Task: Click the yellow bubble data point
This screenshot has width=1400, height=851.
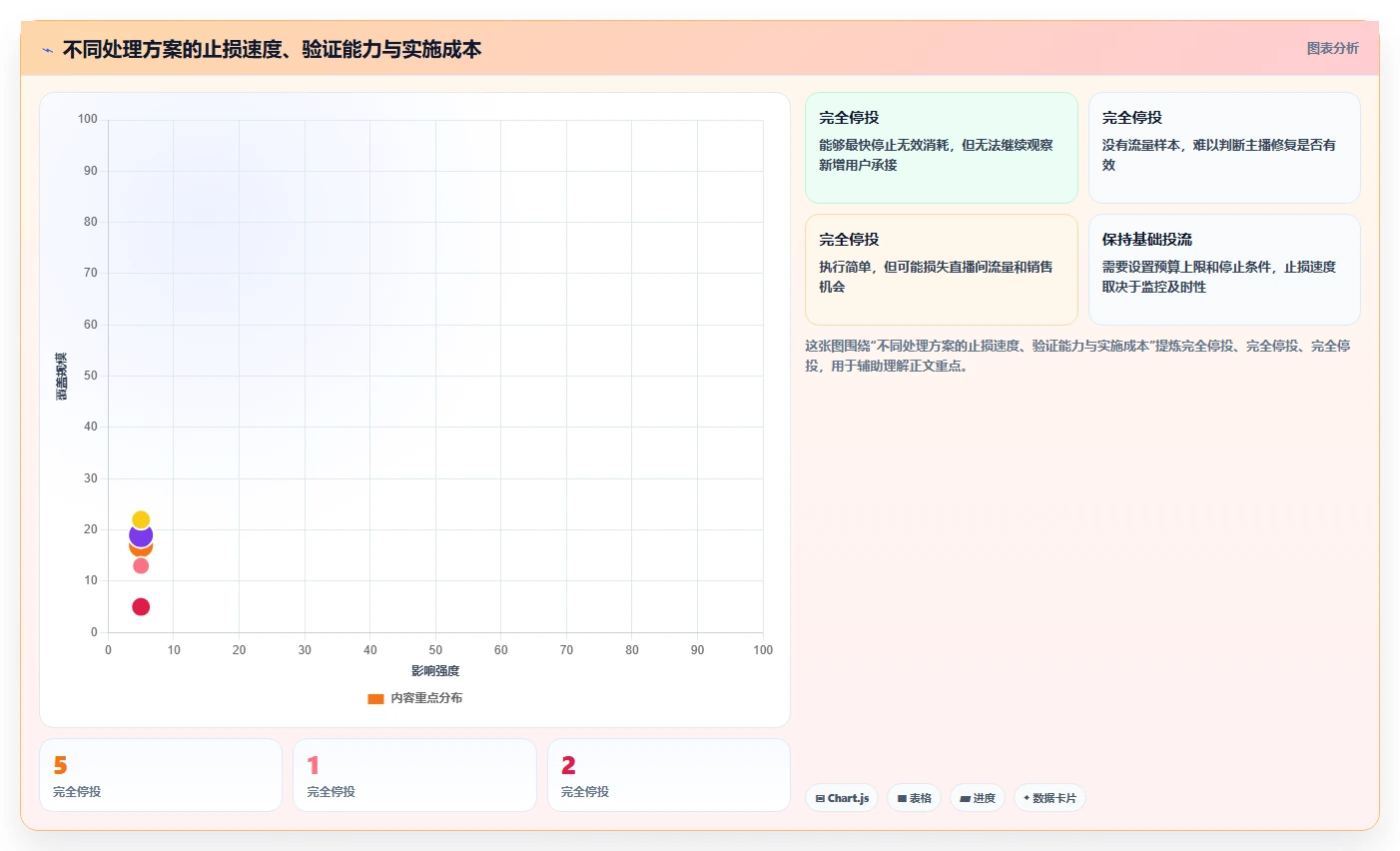Action: (x=141, y=519)
